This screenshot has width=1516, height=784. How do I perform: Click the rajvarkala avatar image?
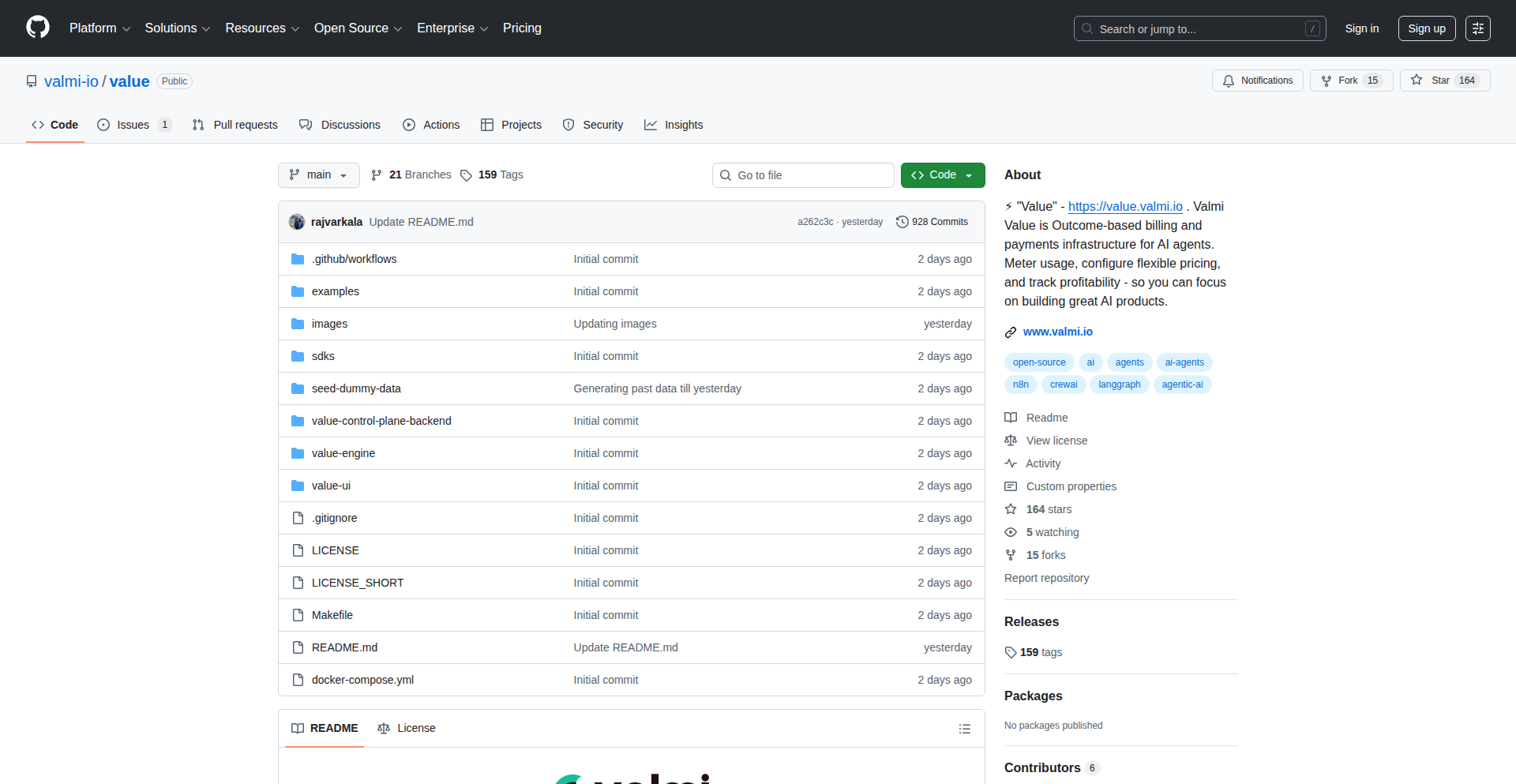(297, 222)
